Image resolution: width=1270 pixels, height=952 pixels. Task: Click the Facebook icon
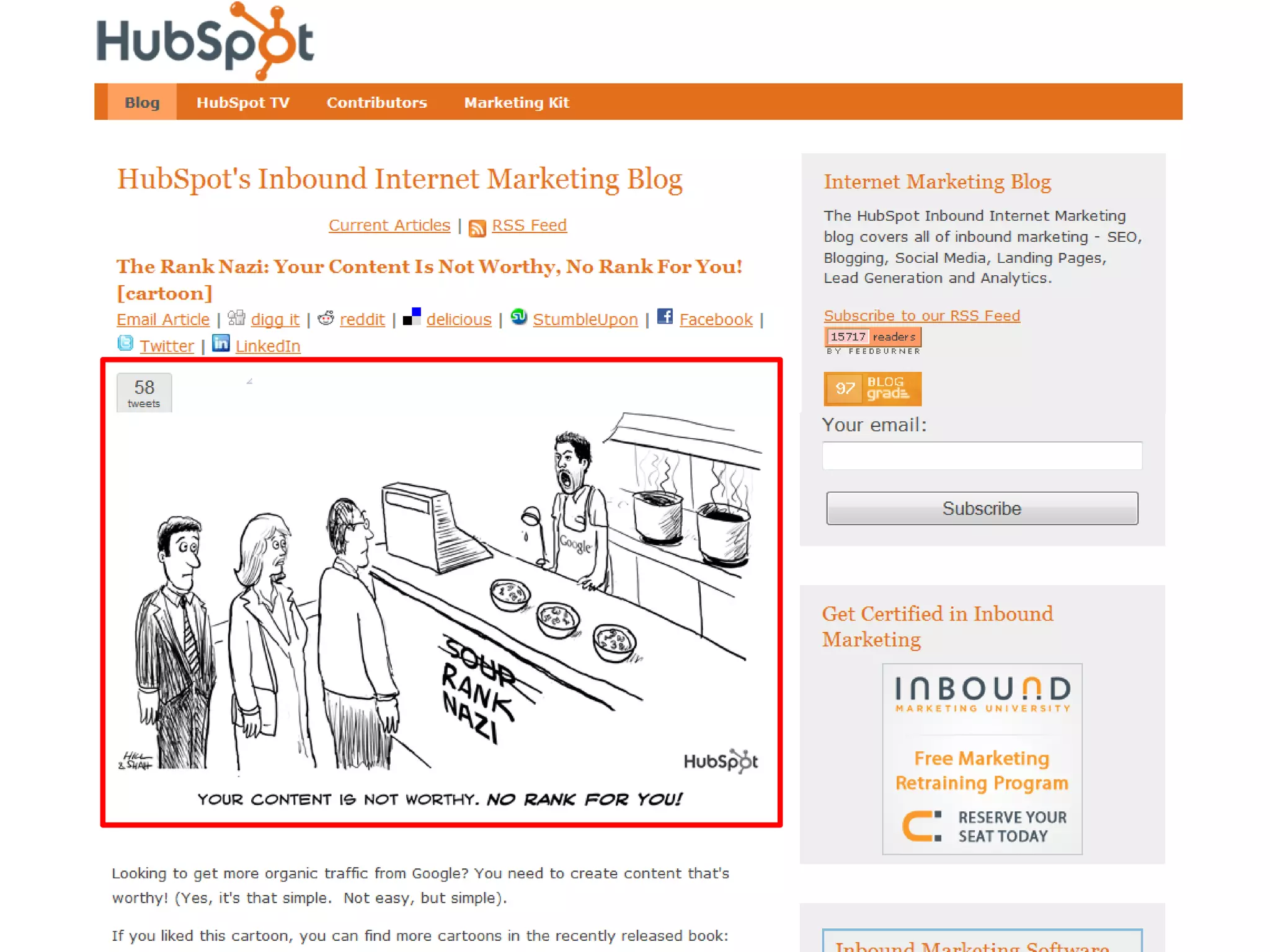tap(665, 316)
